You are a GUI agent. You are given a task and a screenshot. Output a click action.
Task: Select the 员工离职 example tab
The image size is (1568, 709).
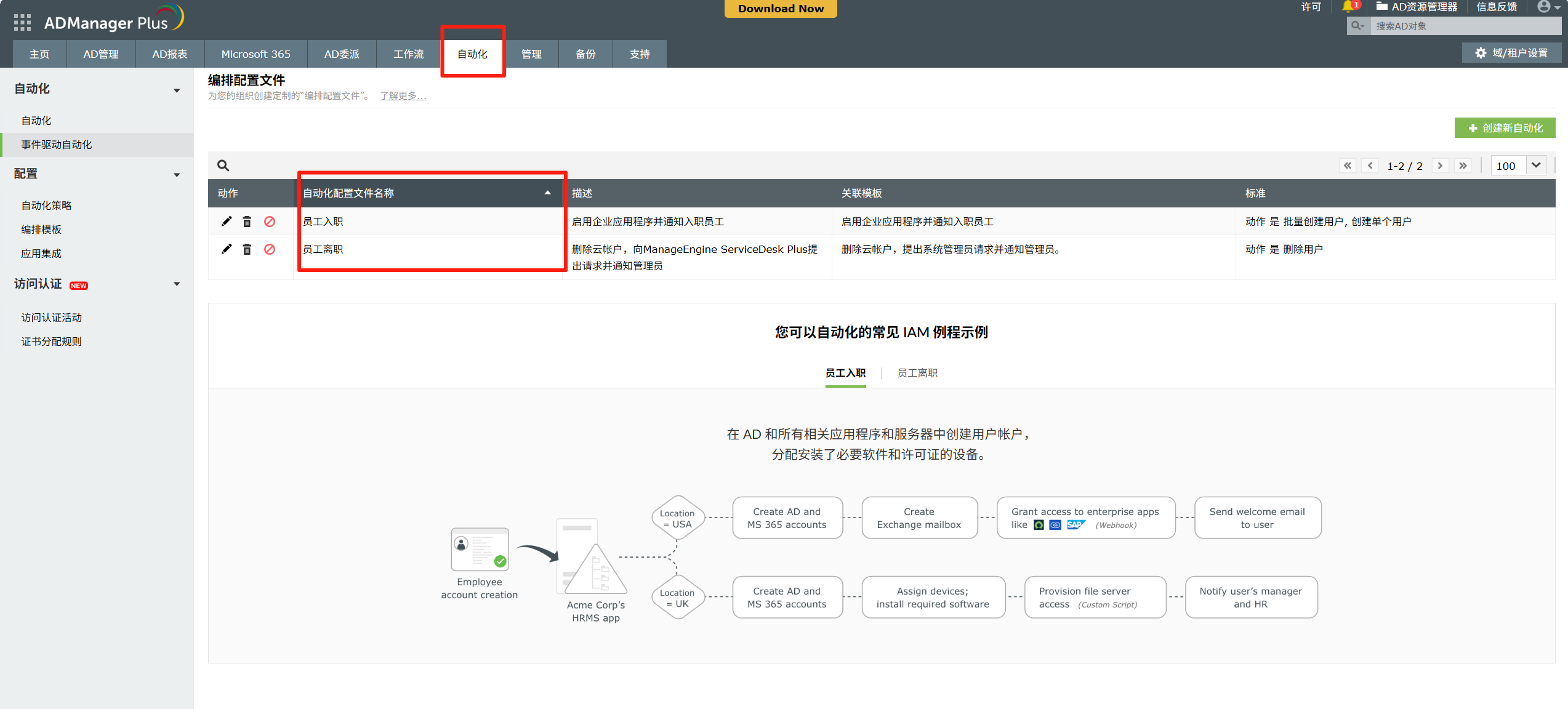tap(916, 372)
